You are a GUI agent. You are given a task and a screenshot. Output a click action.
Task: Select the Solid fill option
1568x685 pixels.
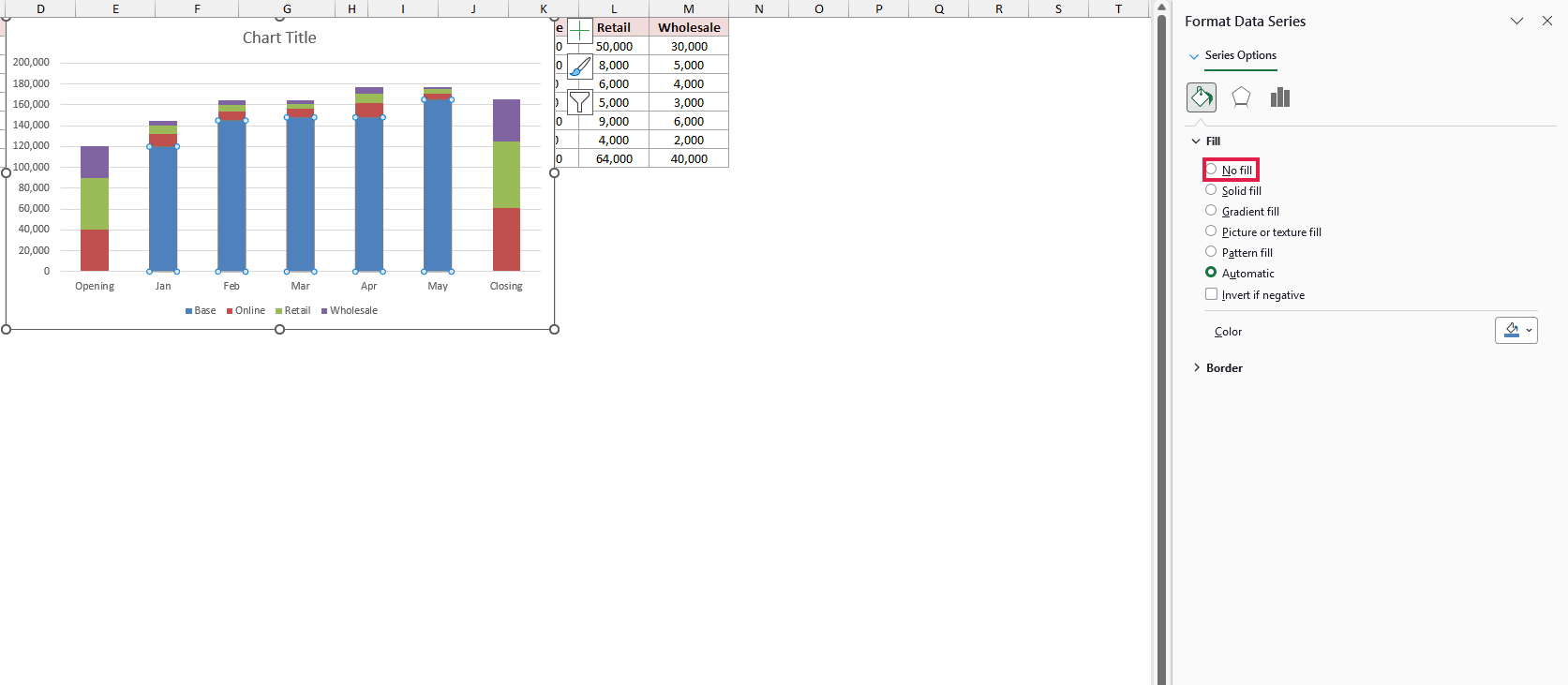coord(1233,190)
